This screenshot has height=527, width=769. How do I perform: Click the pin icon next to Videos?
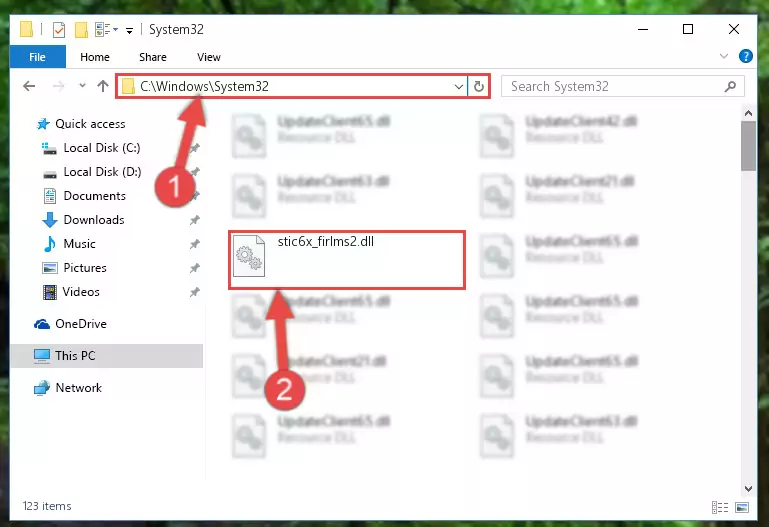[x=195, y=292]
